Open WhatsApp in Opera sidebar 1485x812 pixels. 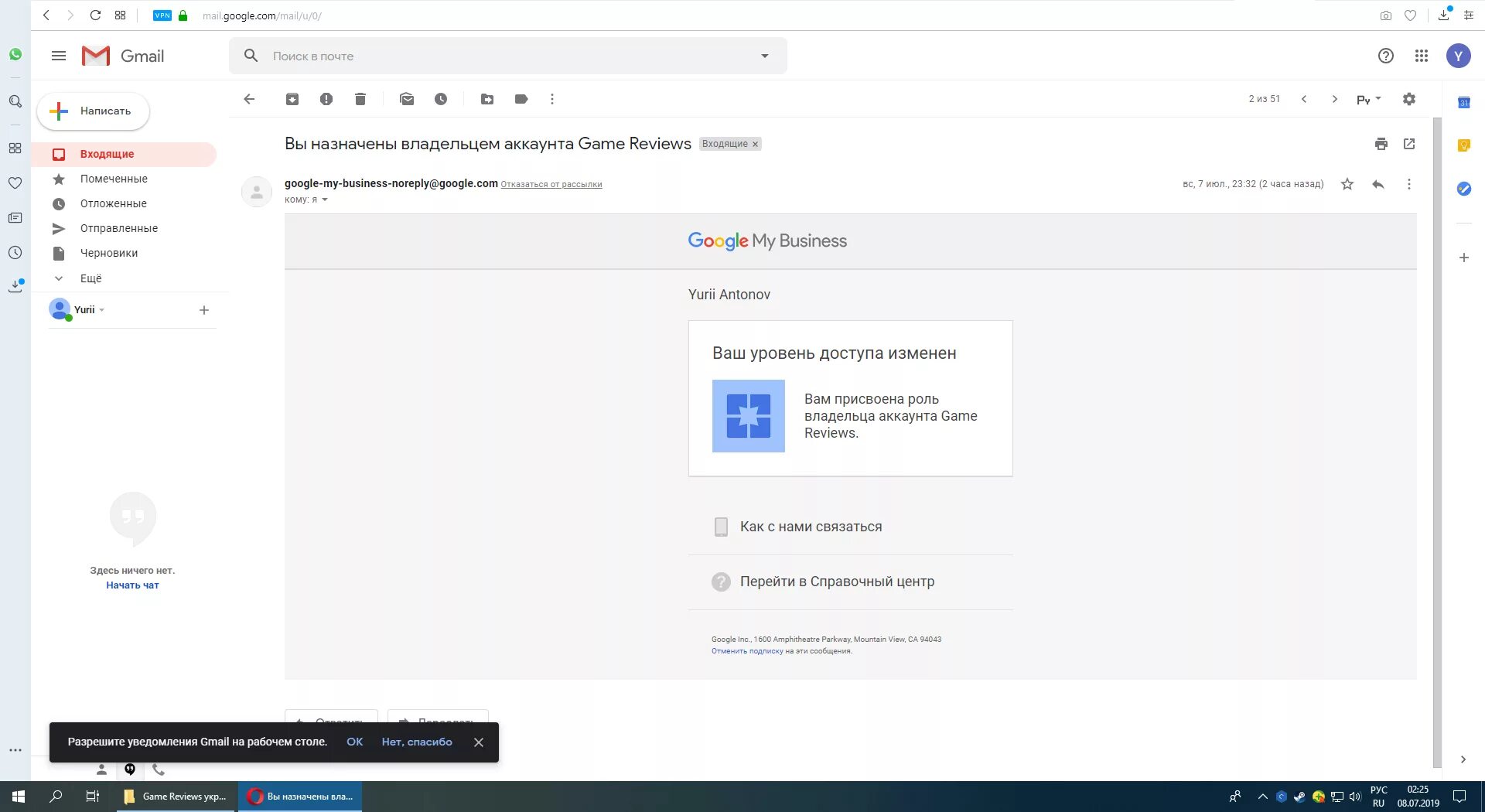coord(15,55)
